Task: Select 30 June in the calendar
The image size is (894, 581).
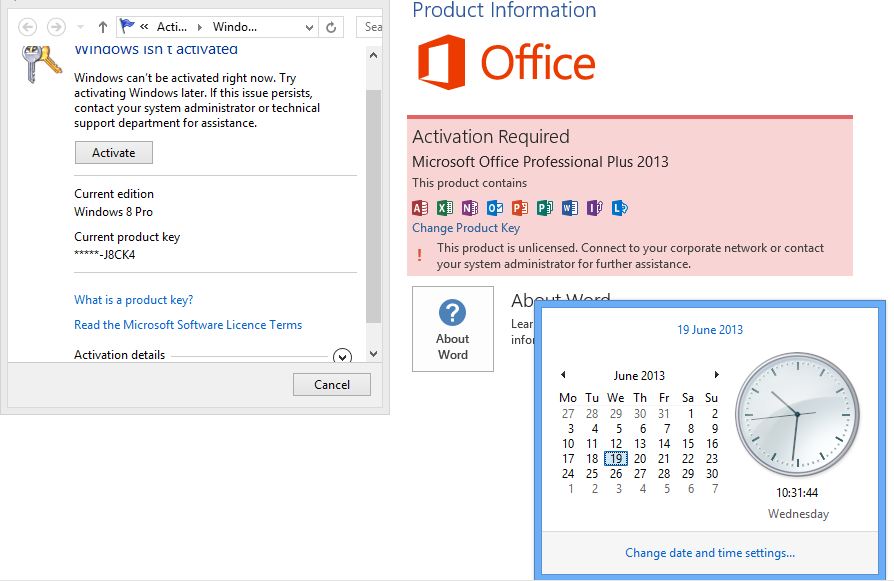Action: pos(712,474)
